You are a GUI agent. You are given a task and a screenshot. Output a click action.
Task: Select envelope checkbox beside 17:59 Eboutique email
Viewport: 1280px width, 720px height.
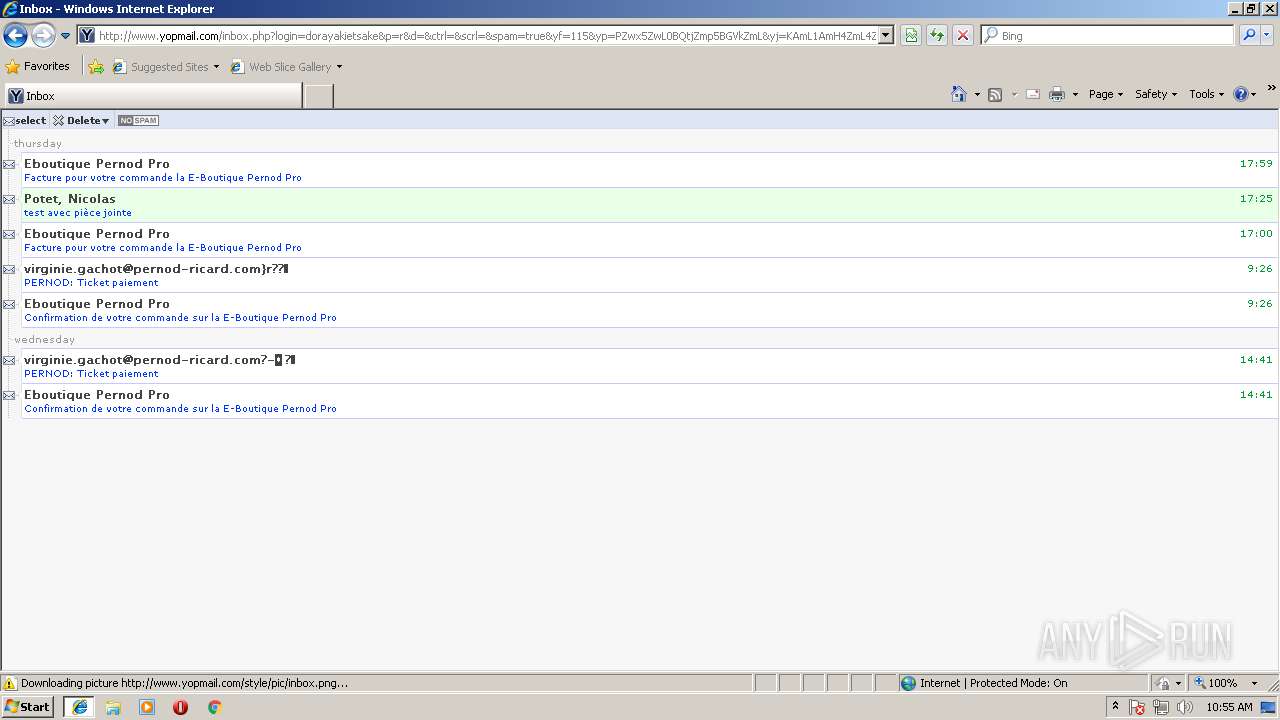(x=9, y=164)
